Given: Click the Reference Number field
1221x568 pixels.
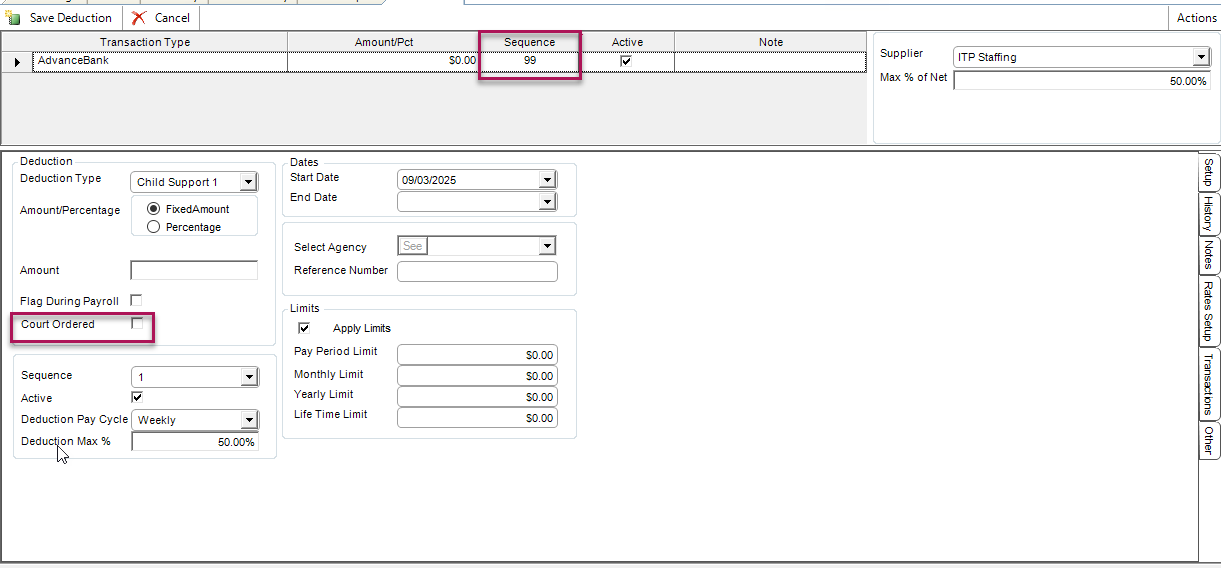Looking at the screenshot, I should point(477,271).
